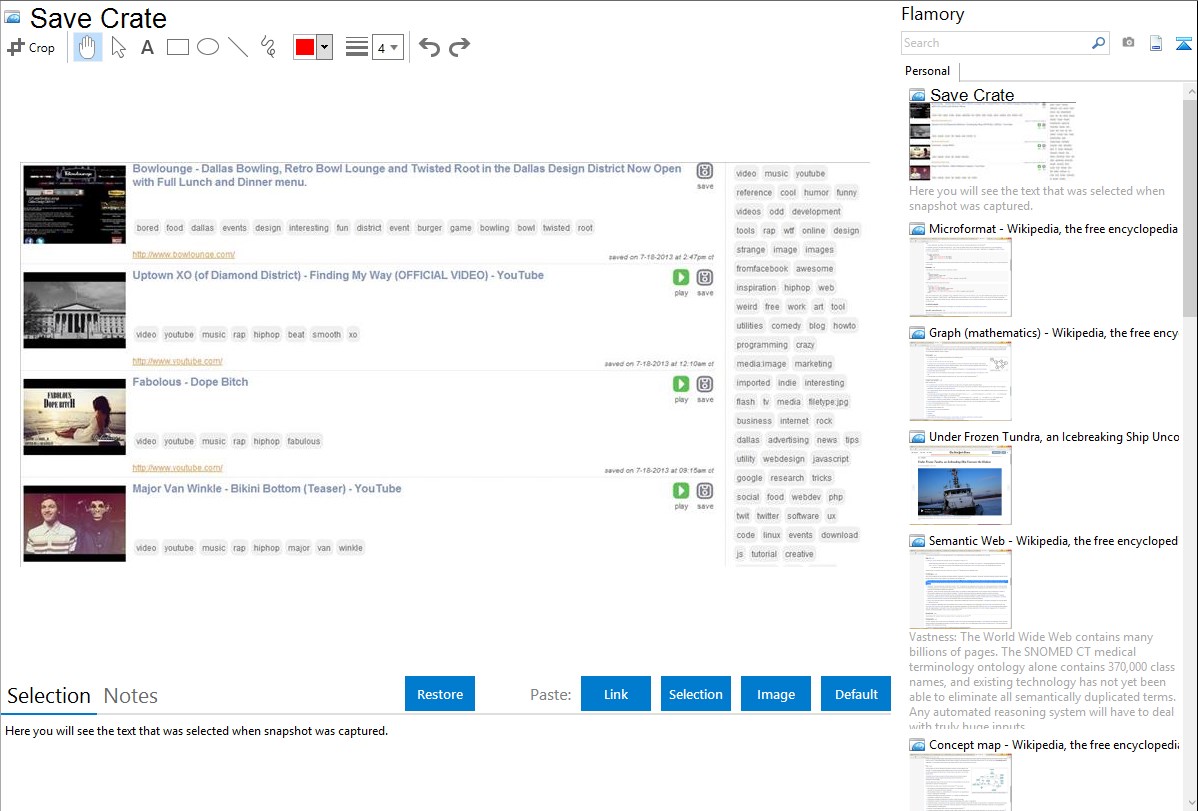This screenshot has width=1198, height=811.
Task: Click the Paste Image button
Action: pyautogui.click(x=775, y=694)
